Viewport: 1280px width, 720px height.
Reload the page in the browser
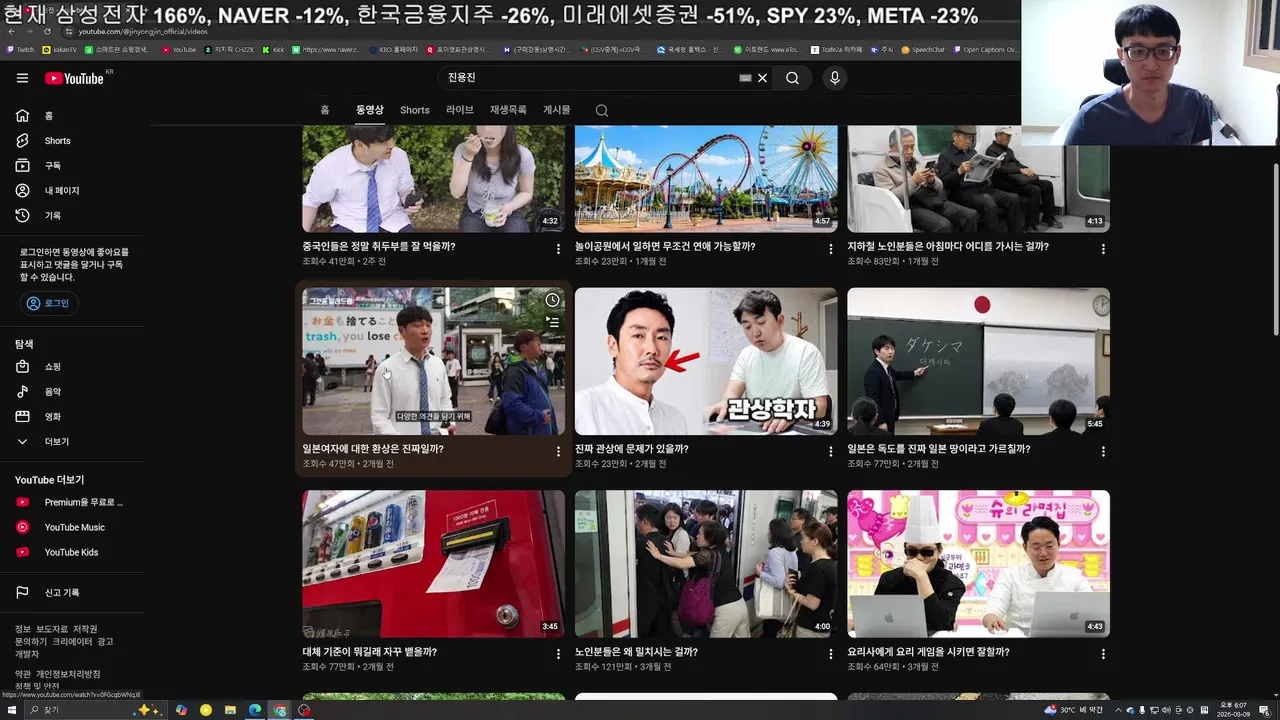point(47,32)
